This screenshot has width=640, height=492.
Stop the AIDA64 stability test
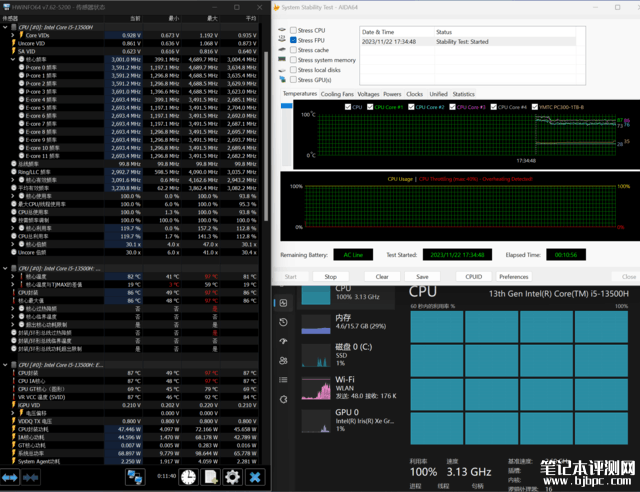[331, 276]
